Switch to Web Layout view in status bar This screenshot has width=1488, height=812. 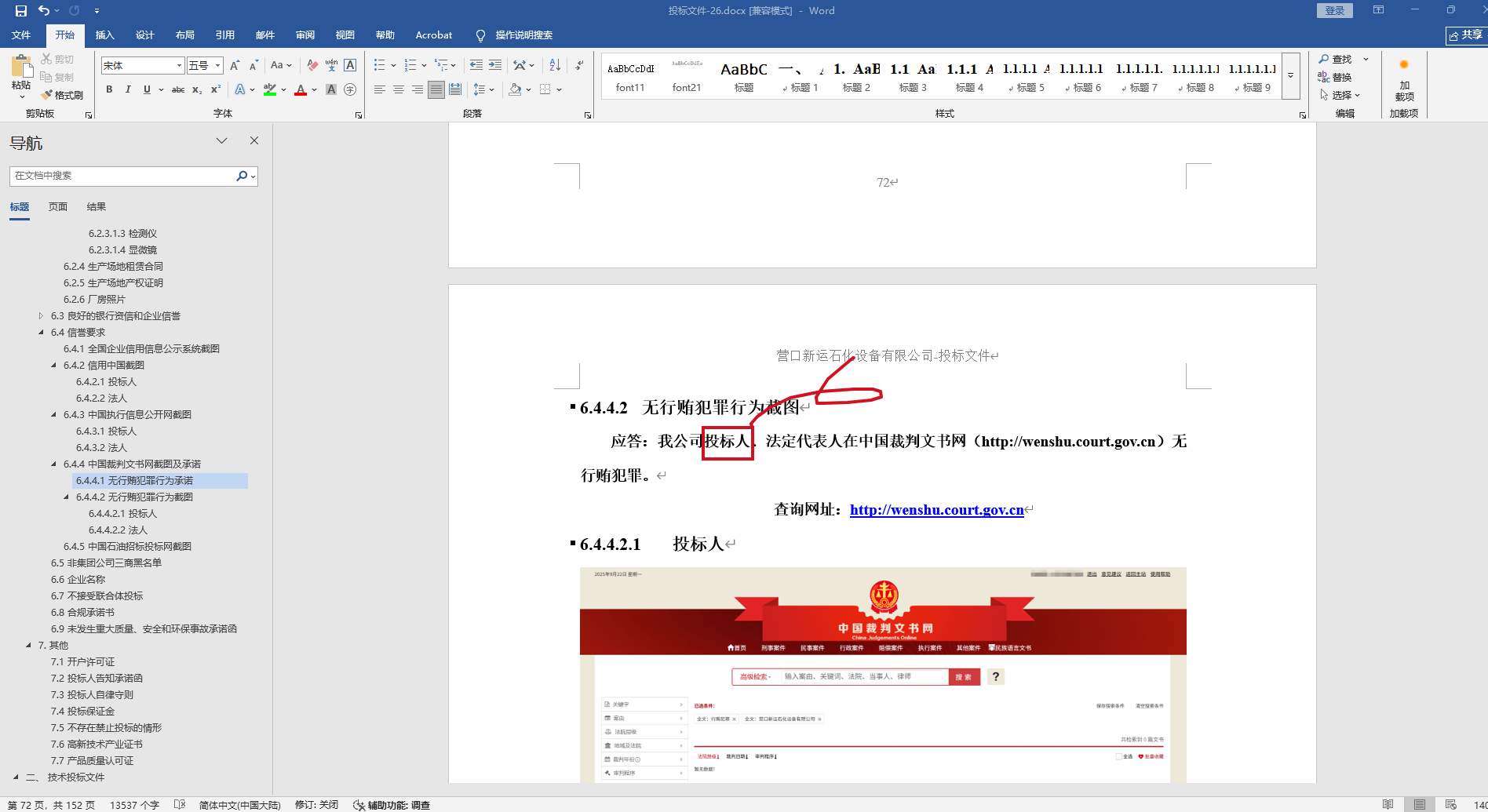(x=1451, y=805)
